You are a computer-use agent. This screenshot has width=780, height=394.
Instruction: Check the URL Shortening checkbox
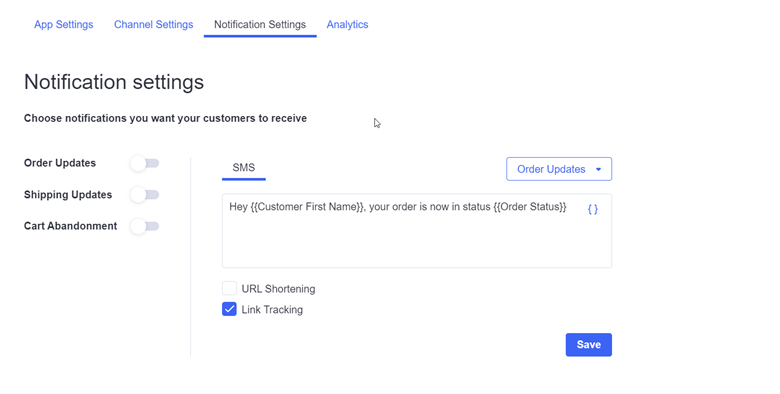point(229,288)
